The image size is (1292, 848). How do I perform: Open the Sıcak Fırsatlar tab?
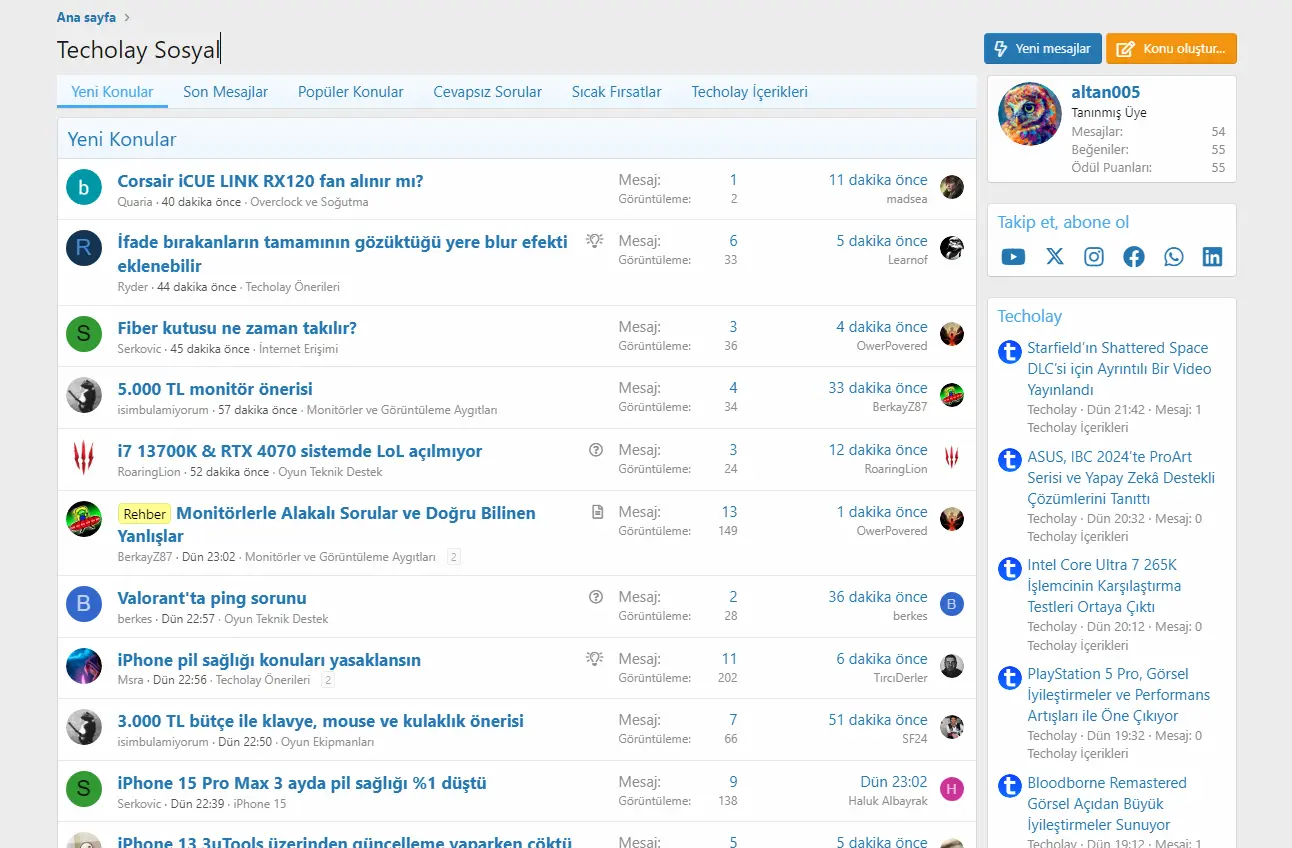click(617, 92)
